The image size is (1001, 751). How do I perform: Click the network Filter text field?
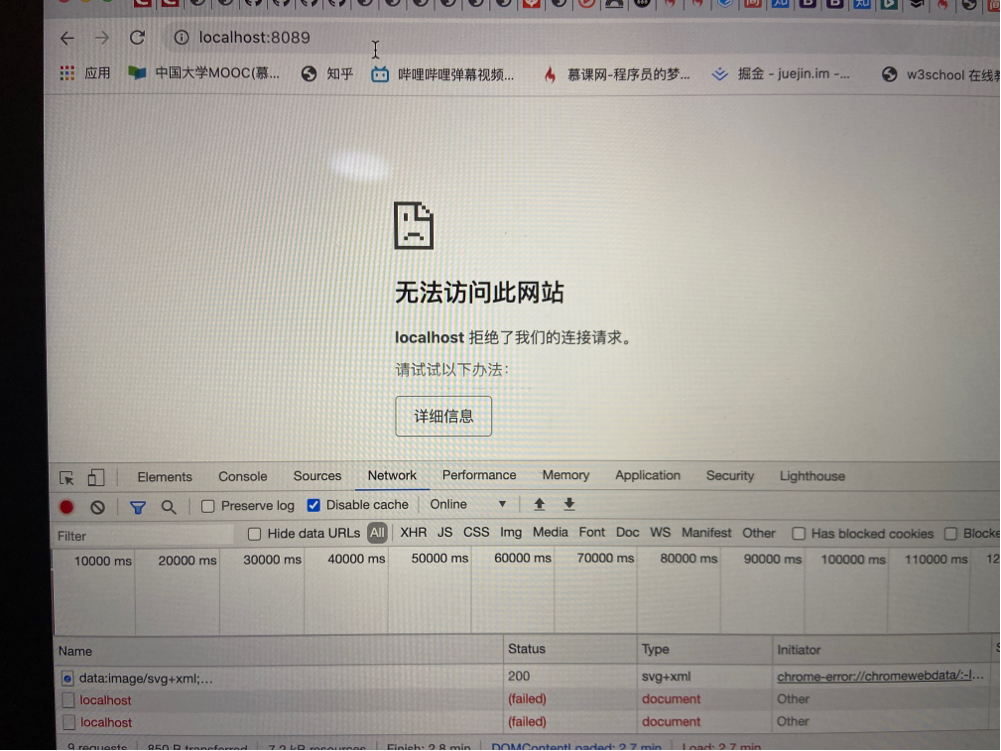click(144, 536)
